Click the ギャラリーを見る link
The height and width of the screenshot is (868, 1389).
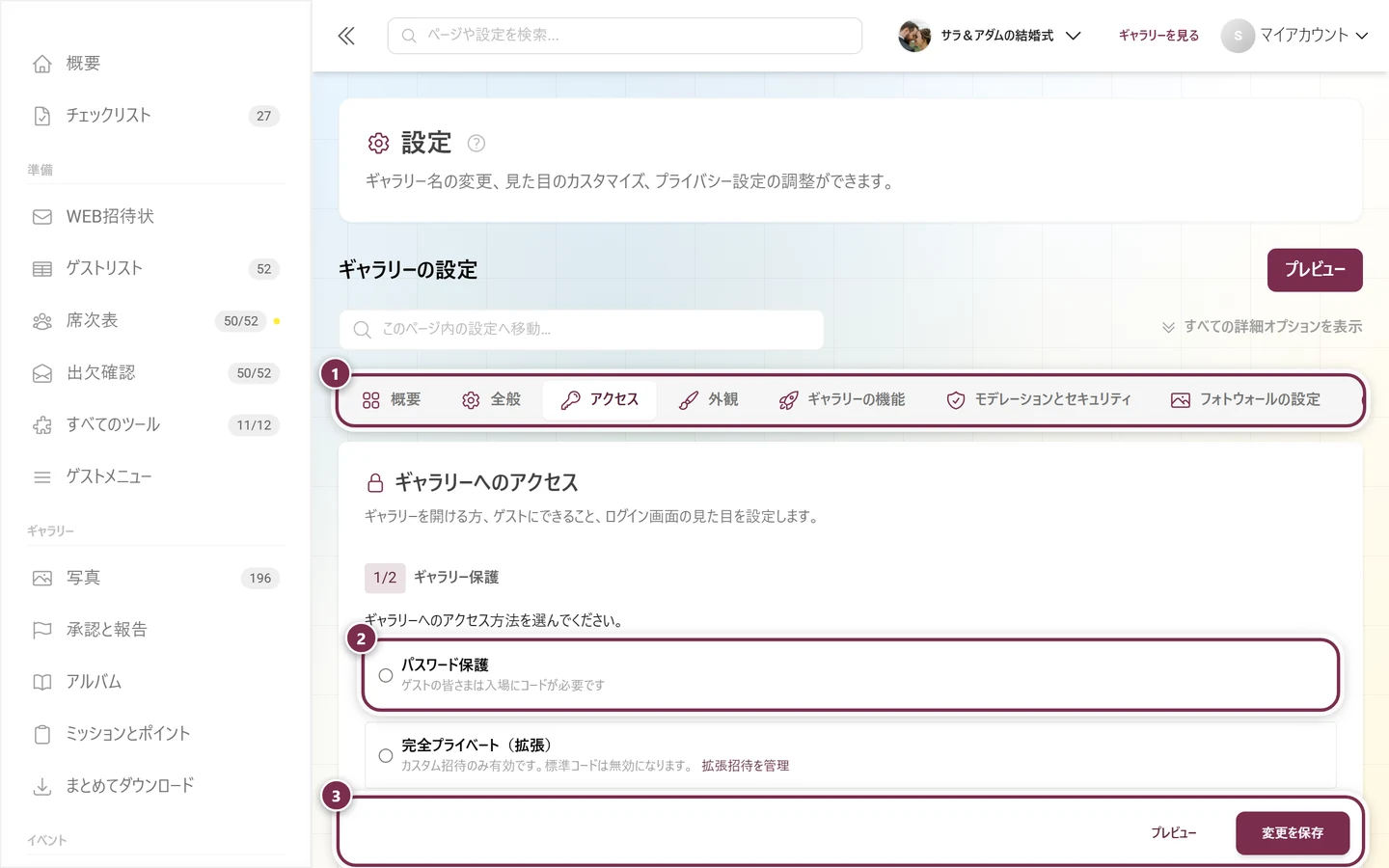point(1158,36)
